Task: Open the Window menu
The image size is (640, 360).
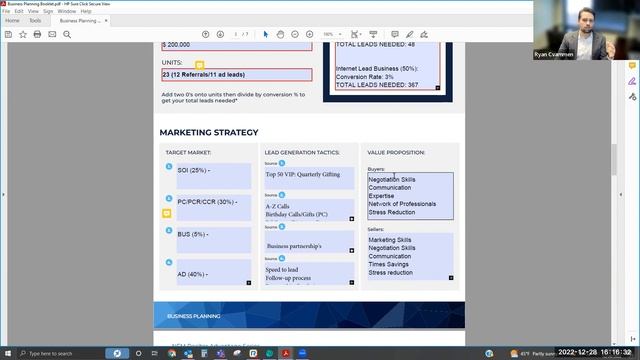Action: (67, 11)
